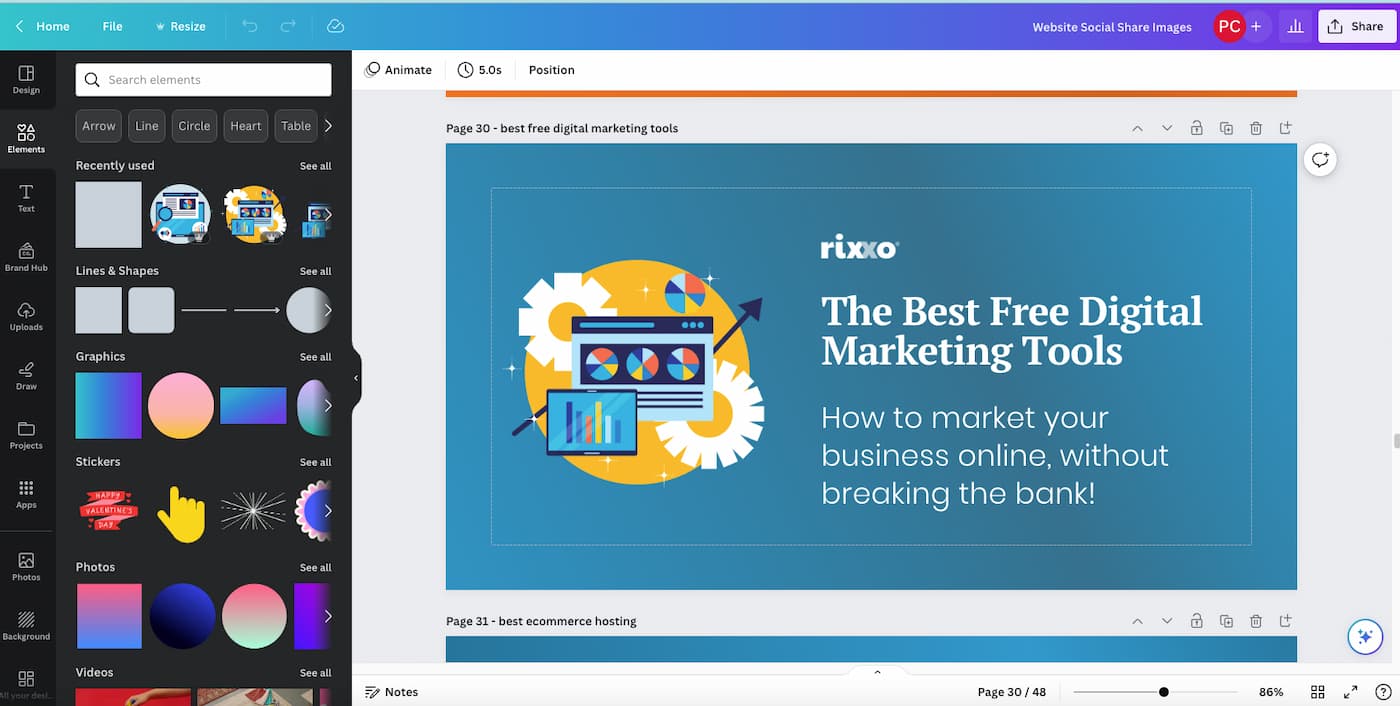
Task: Duplicate page 30
Action: (x=1226, y=128)
